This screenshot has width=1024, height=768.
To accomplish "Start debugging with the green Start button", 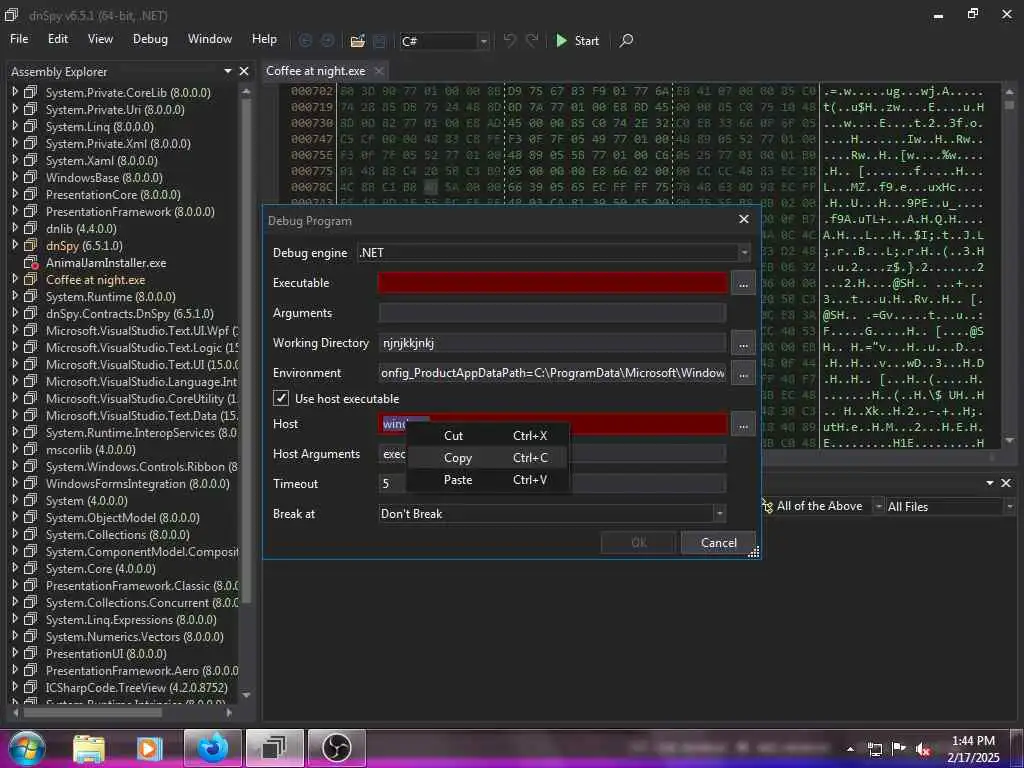I will pos(577,40).
